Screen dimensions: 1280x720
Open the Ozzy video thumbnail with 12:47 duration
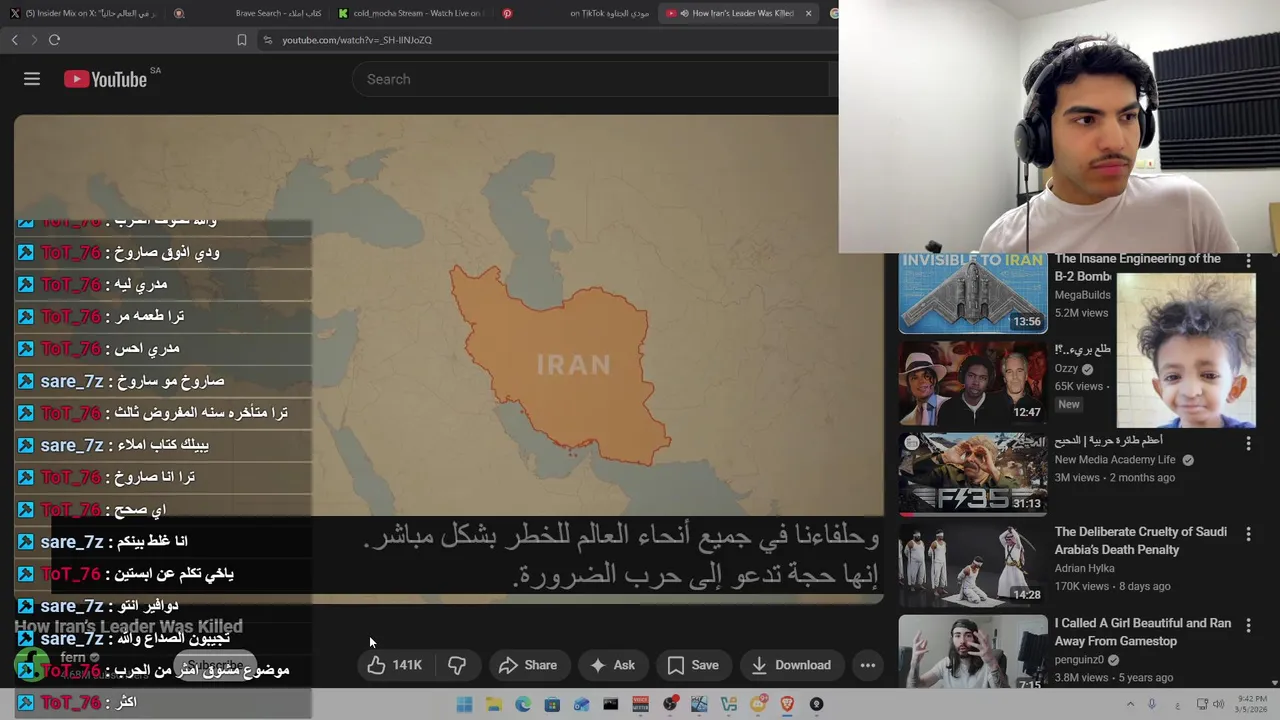[973, 383]
